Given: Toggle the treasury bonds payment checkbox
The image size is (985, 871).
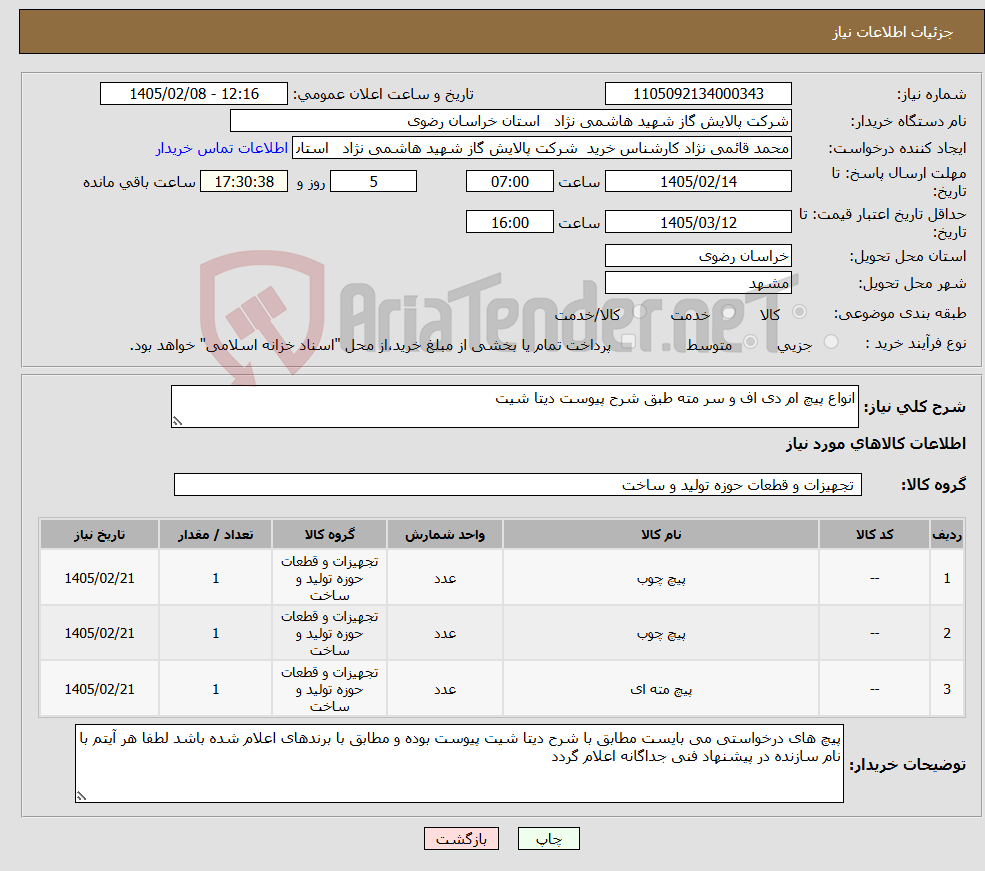Looking at the screenshot, I should click(628, 342).
